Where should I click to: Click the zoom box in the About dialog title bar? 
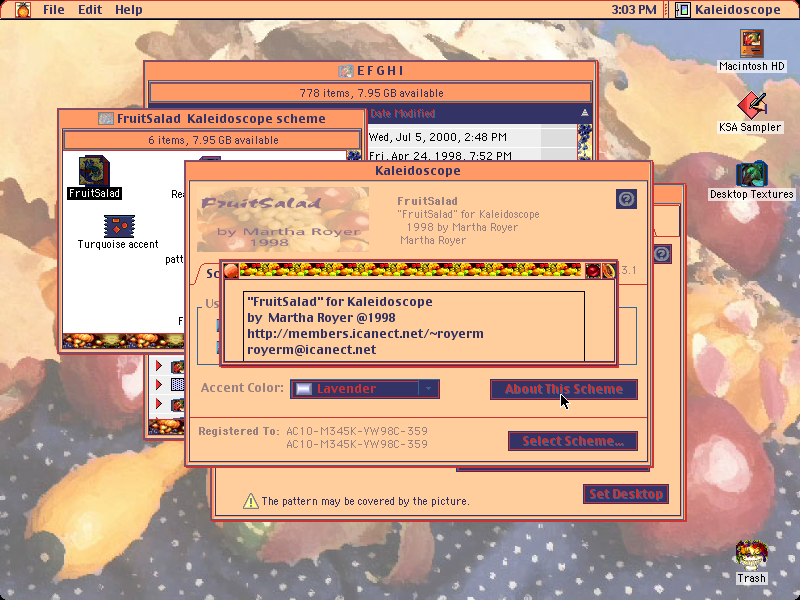pos(593,270)
